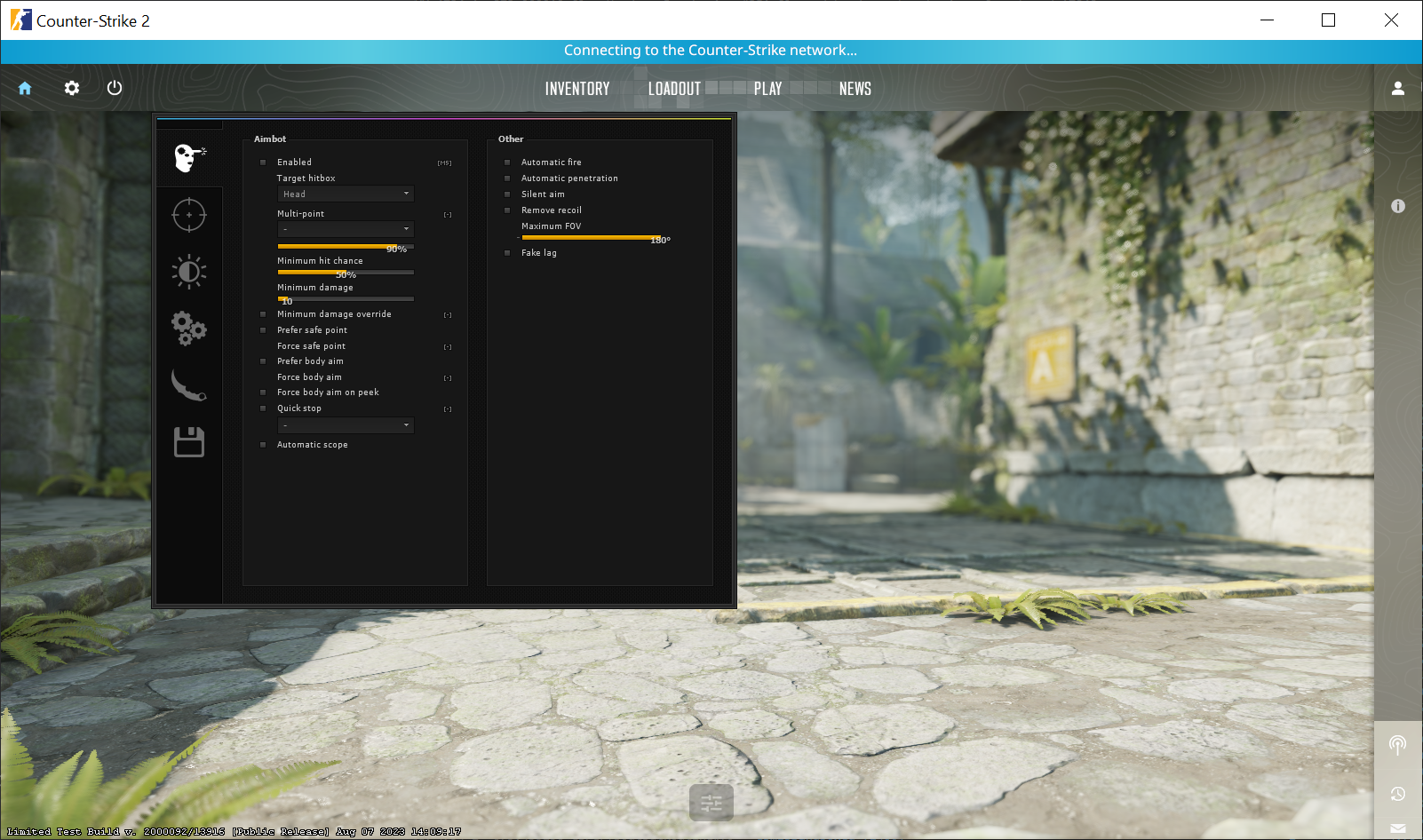Open the mail envelope icon
The height and width of the screenshot is (840, 1423).
click(x=1398, y=828)
